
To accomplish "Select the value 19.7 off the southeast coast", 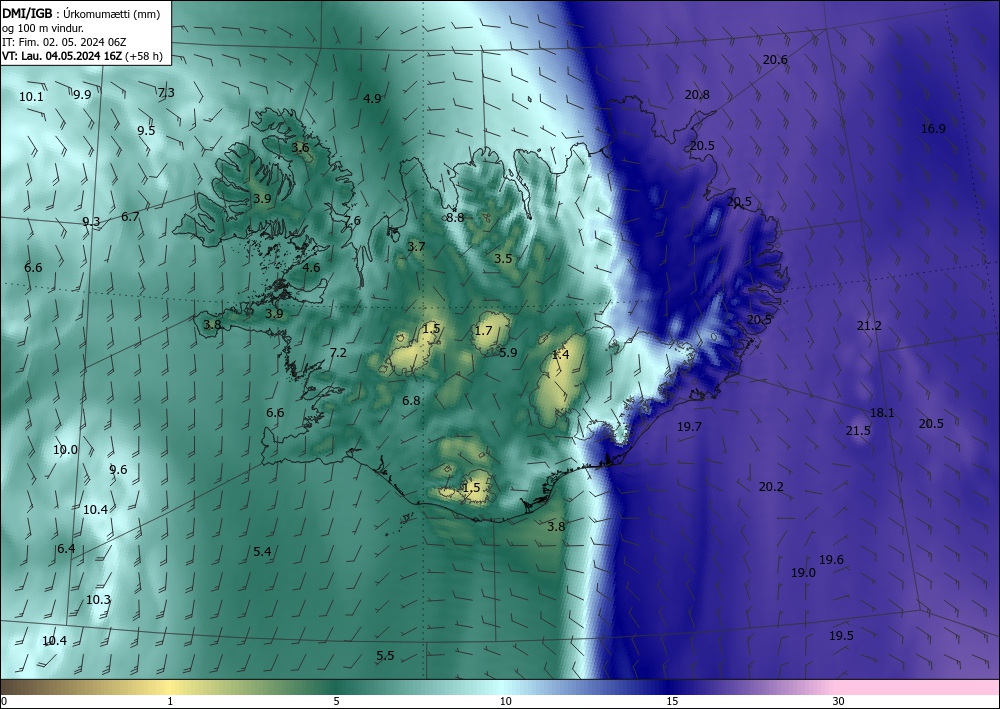I will (x=689, y=427).
